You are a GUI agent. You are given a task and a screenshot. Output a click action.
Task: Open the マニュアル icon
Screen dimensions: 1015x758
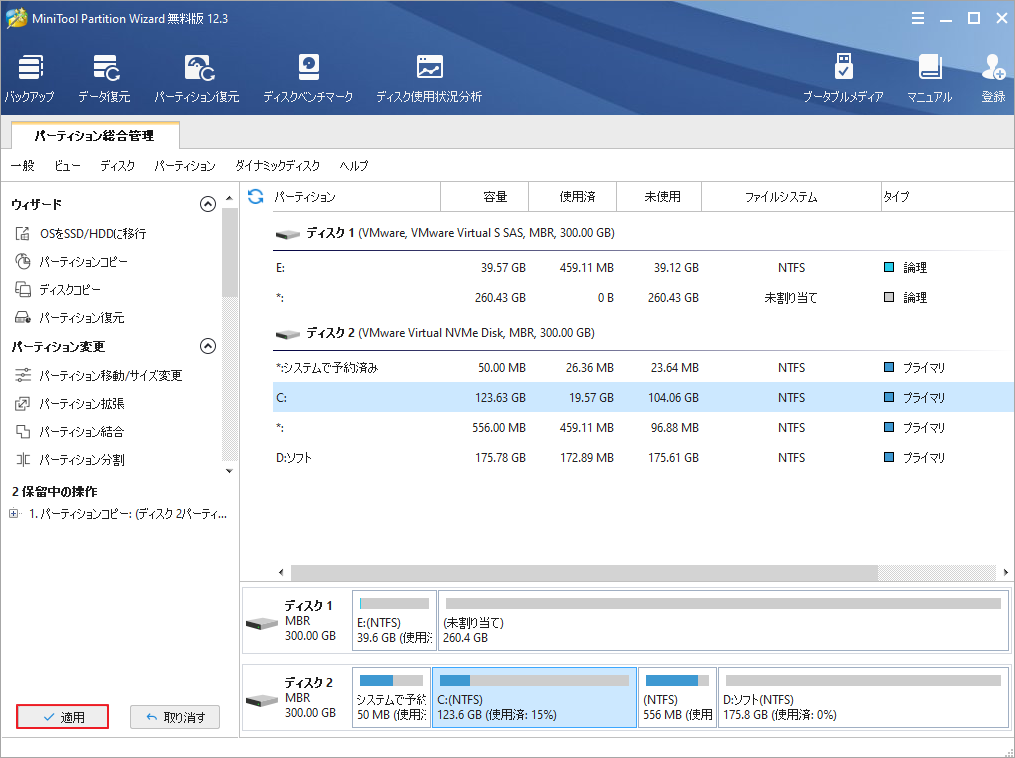coord(930,78)
